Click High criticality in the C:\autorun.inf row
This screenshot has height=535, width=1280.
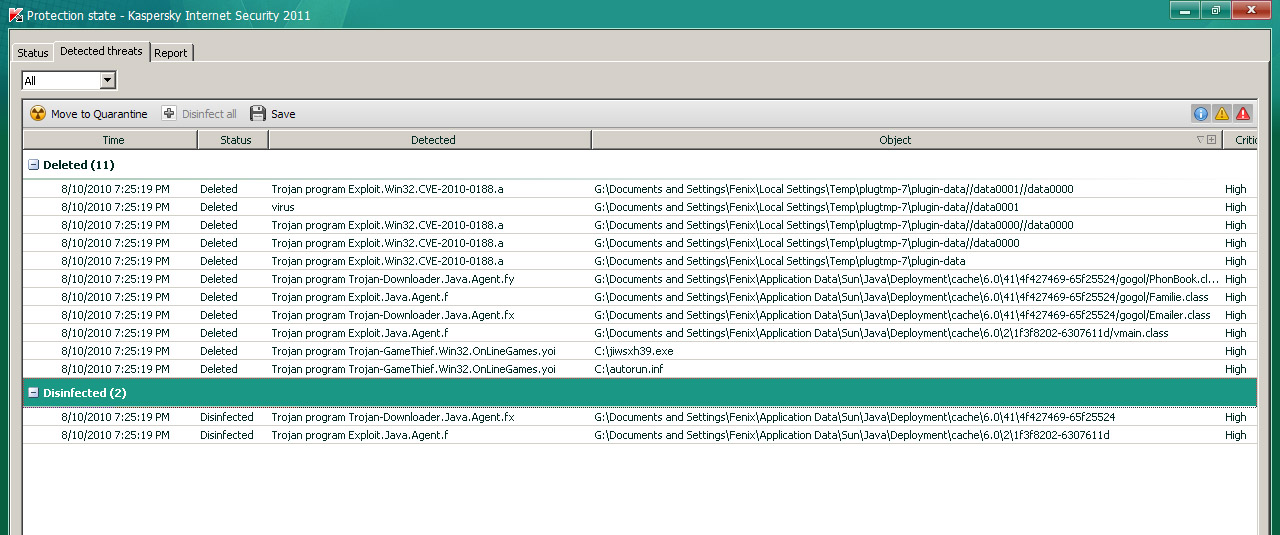click(x=1236, y=369)
